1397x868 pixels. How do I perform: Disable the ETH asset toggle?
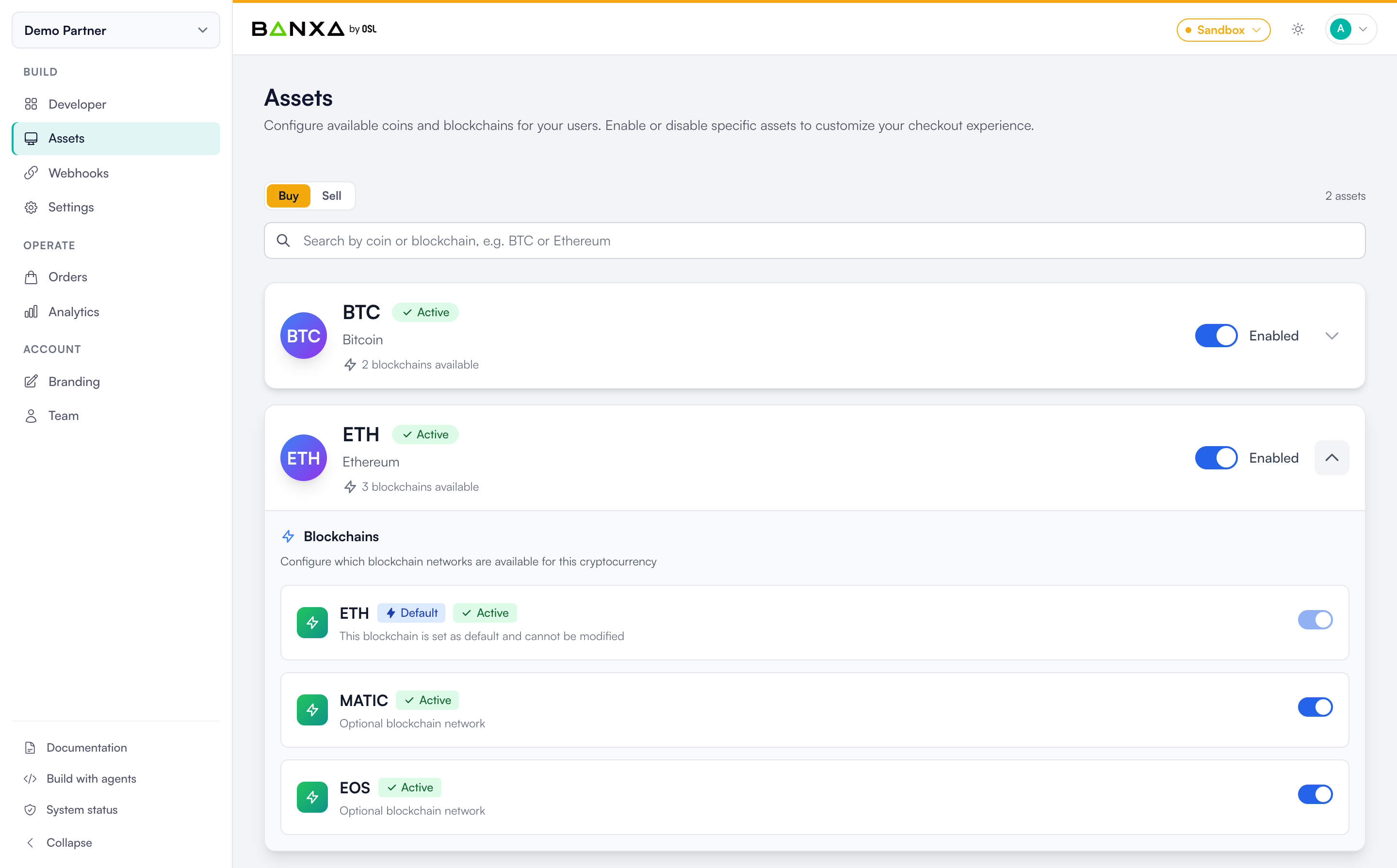[x=1216, y=458]
